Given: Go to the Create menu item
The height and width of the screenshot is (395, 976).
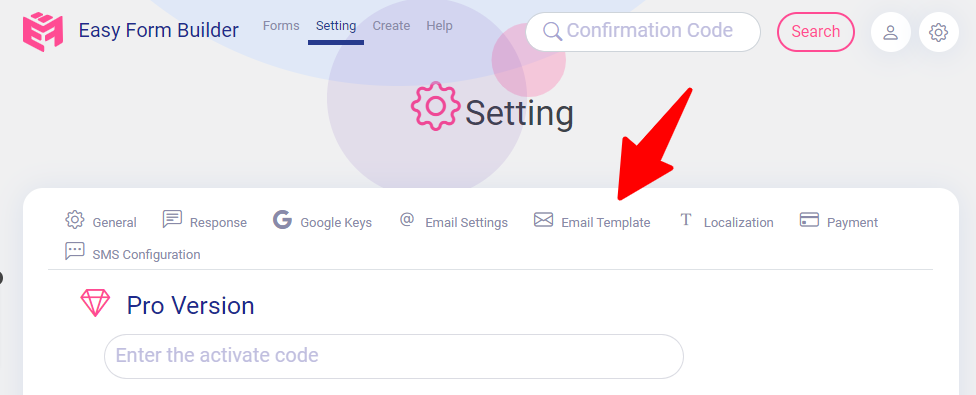Looking at the screenshot, I should 391,26.
